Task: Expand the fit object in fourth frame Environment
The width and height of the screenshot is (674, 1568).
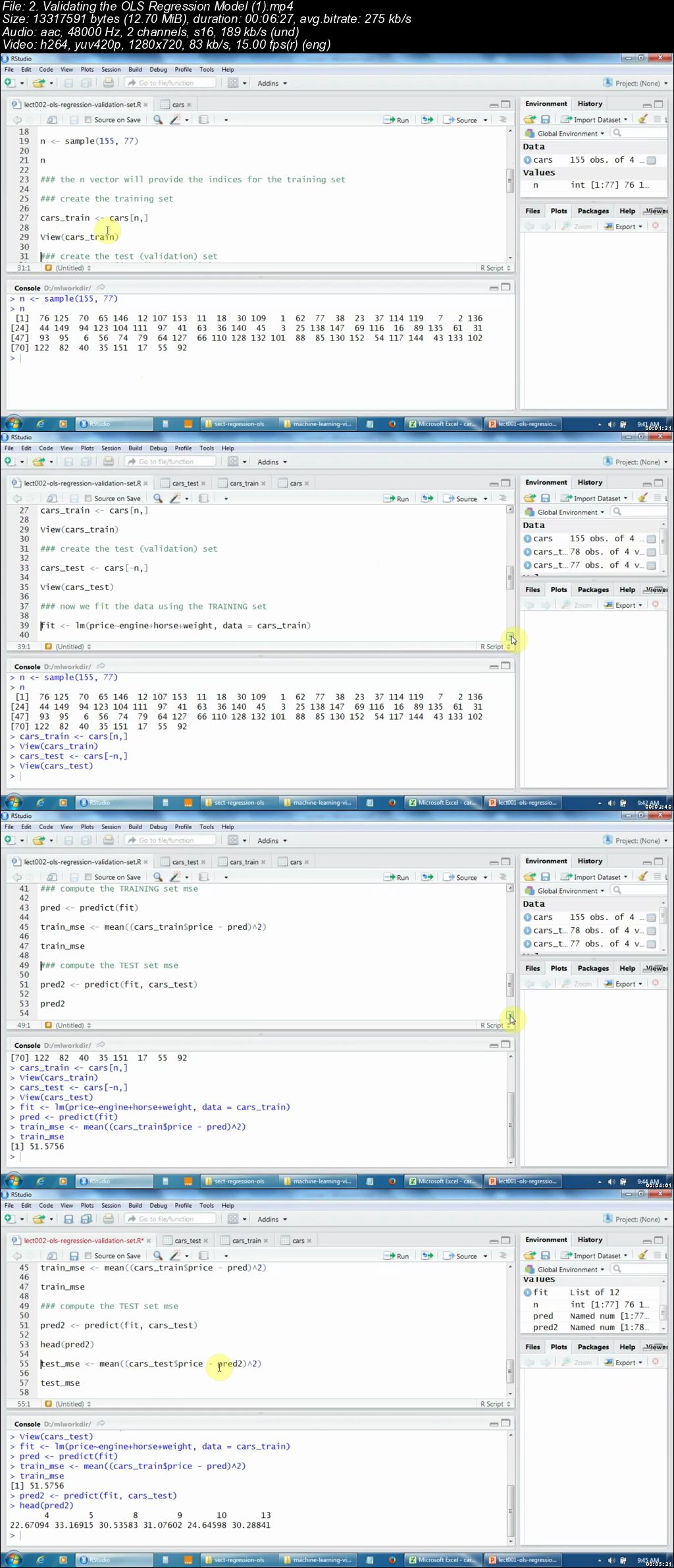Action: (x=527, y=1293)
